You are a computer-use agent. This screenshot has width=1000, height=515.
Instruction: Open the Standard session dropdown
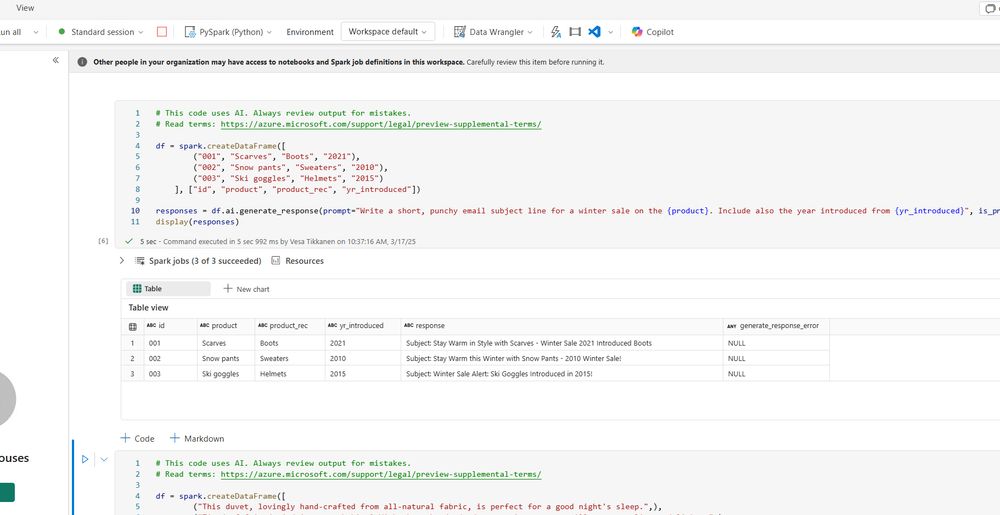101,32
